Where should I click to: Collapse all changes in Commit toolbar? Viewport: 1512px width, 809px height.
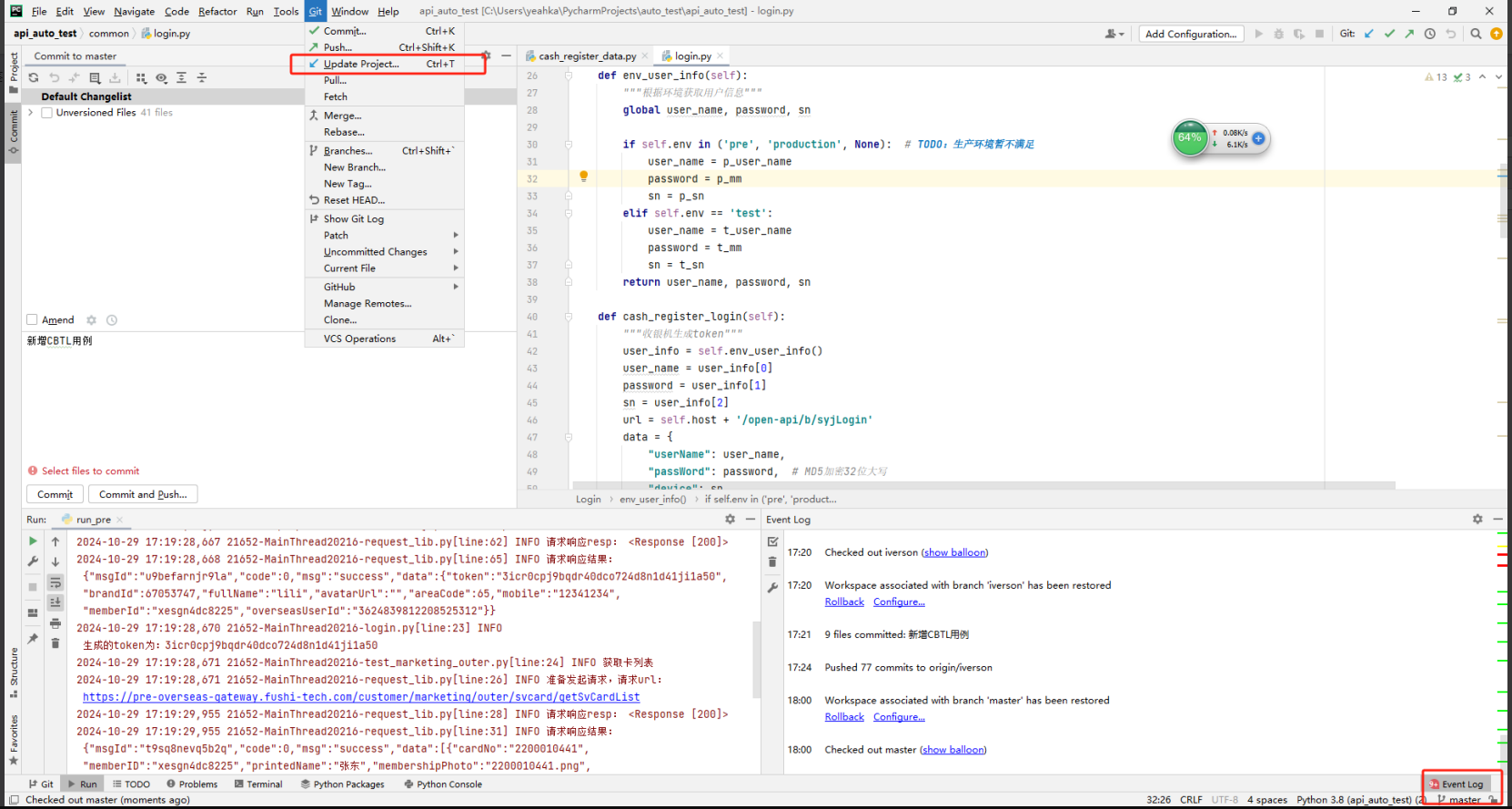(201, 78)
